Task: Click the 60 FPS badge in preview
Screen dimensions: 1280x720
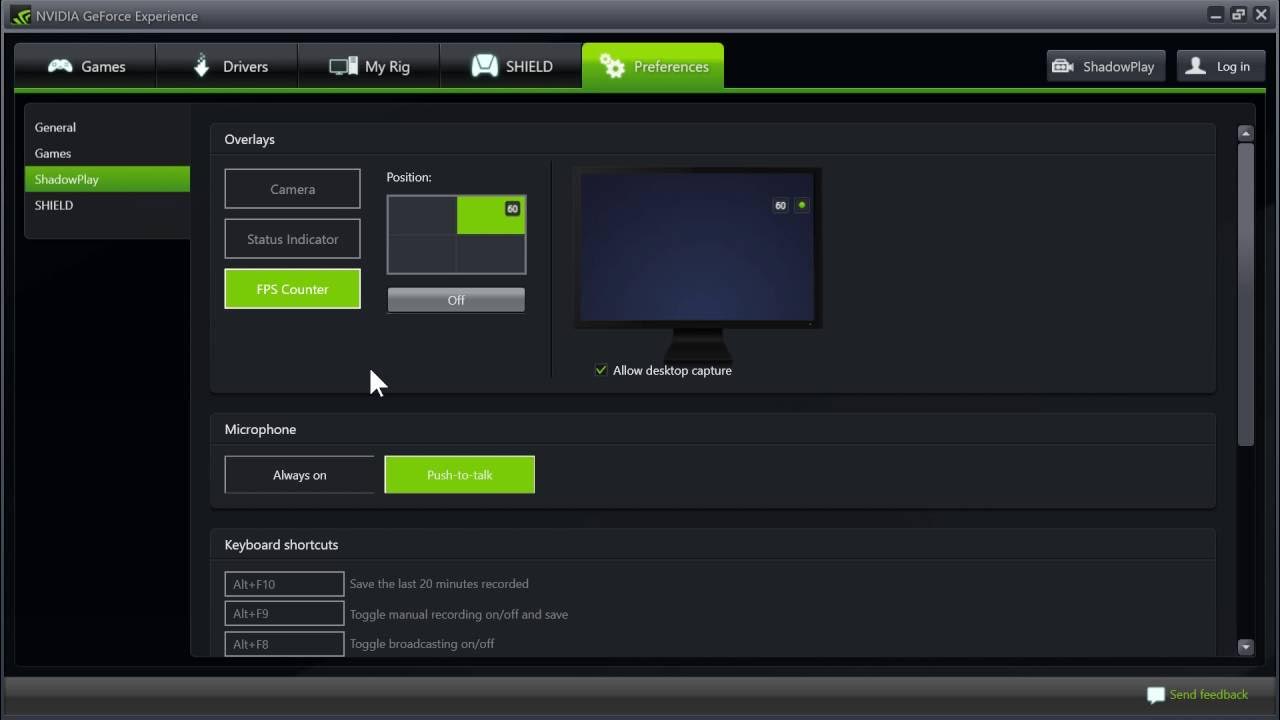Action: coord(781,206)
